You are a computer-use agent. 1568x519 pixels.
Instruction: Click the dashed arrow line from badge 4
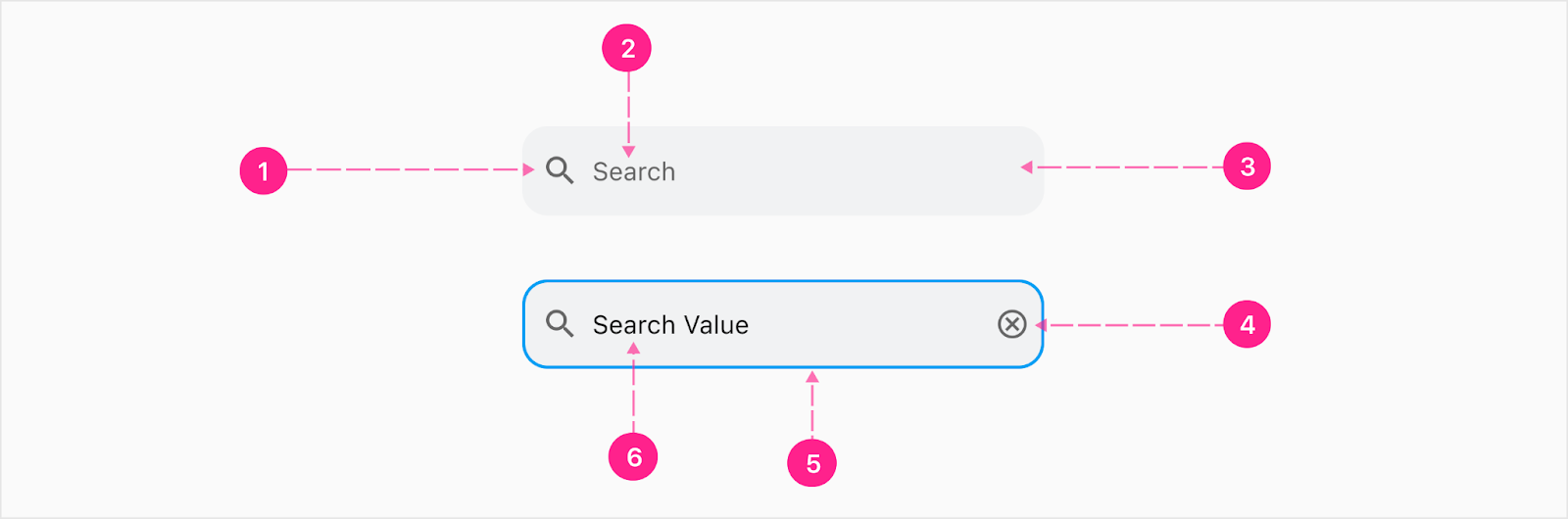pyautogui.click(x=1130, y=325)
